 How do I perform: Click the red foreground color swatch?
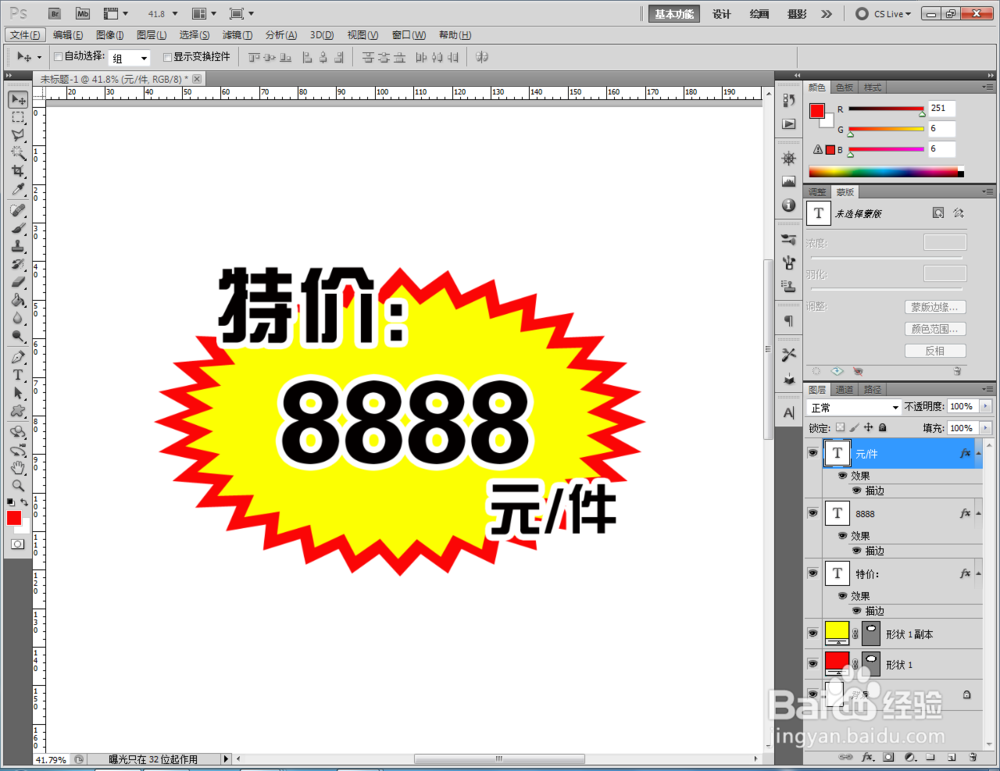click(13, 518)
